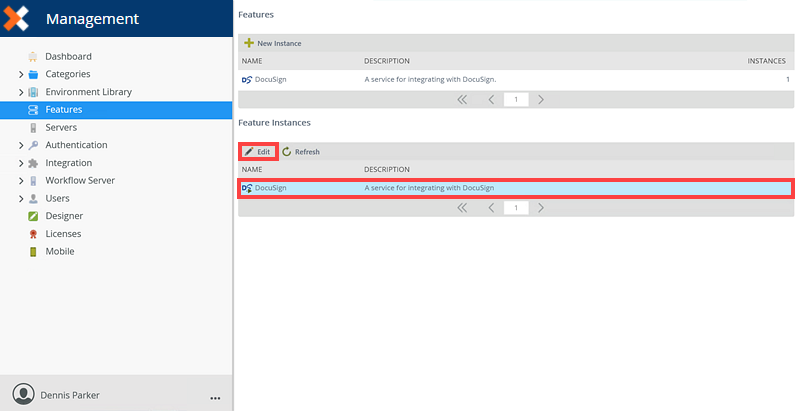Click Dennis Parker's avatar icon
The height and width of the screenshot is (411, 800).
click(x=23, y=395)
